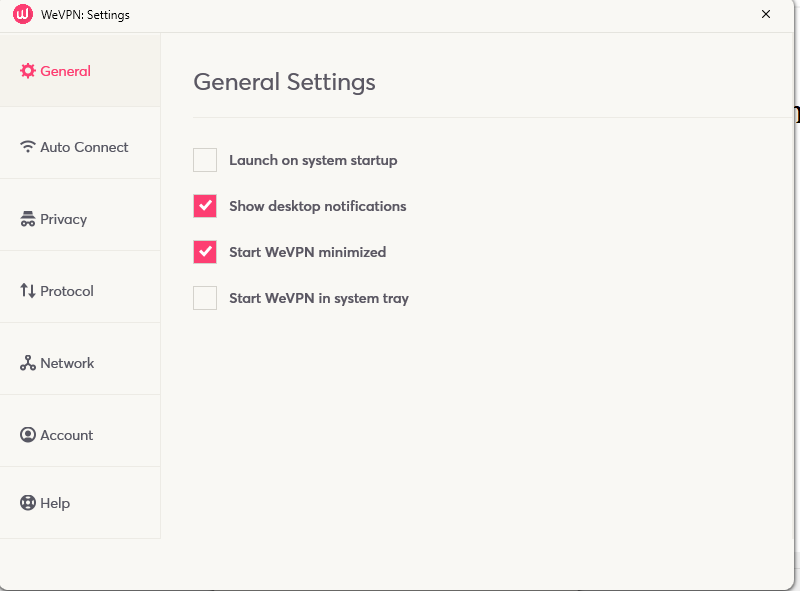Switch to Auto Connect tab label
The height and width of the screenshot is (591, 800).
tap(84, 147)
